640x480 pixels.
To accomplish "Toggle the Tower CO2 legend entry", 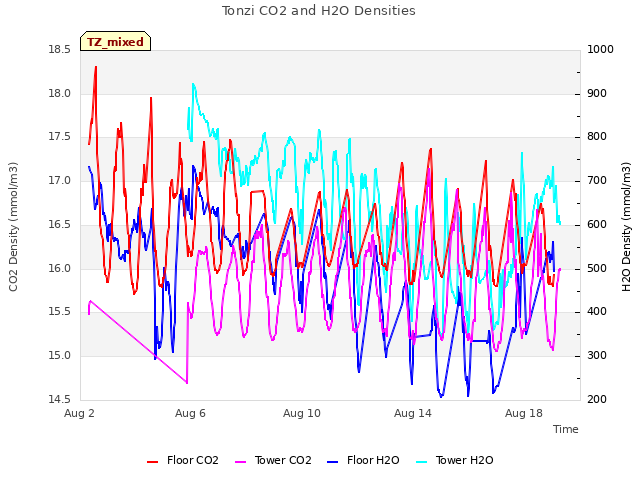I will (273, 460).
